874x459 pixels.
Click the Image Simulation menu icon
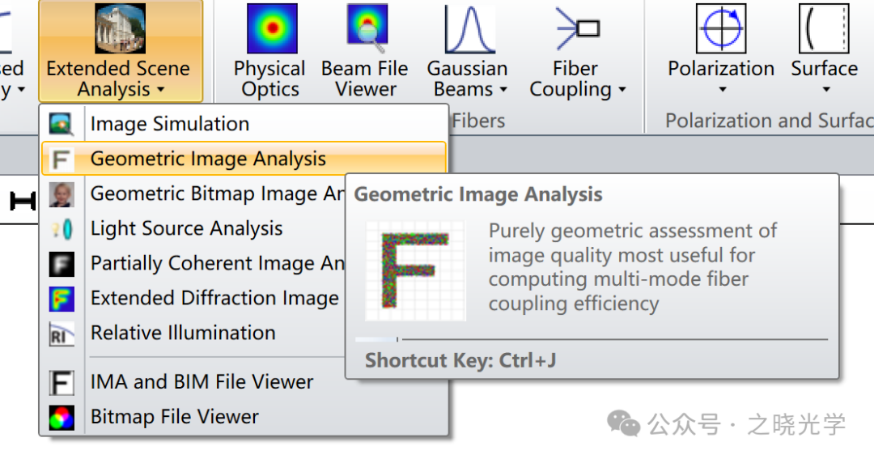click(62, 125)
